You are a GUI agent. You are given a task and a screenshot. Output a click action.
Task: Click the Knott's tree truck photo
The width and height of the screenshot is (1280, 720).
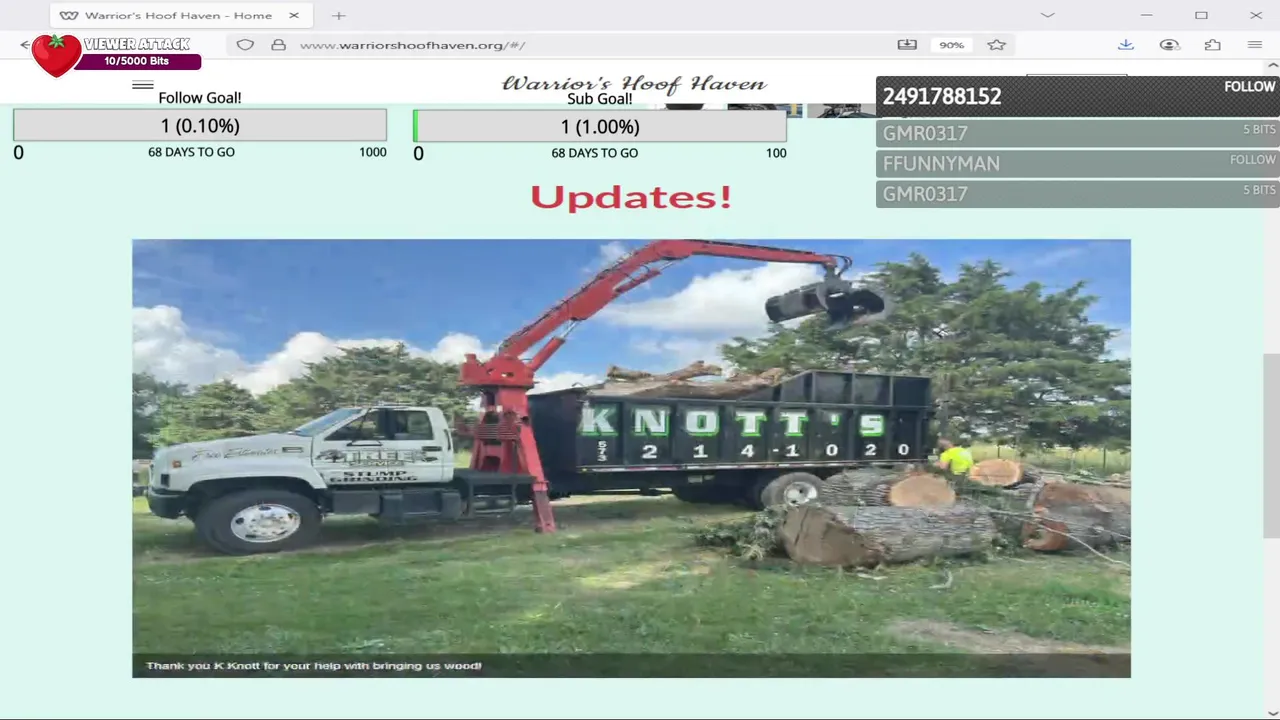(x=631, y=458)
